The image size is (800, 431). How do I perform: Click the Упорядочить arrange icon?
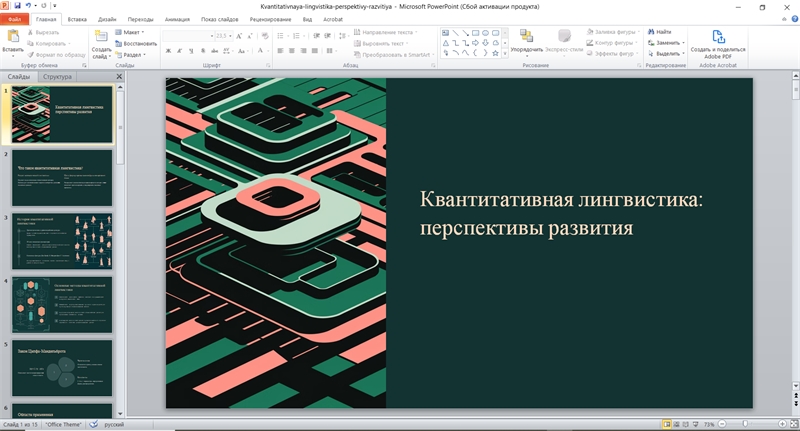526,36
